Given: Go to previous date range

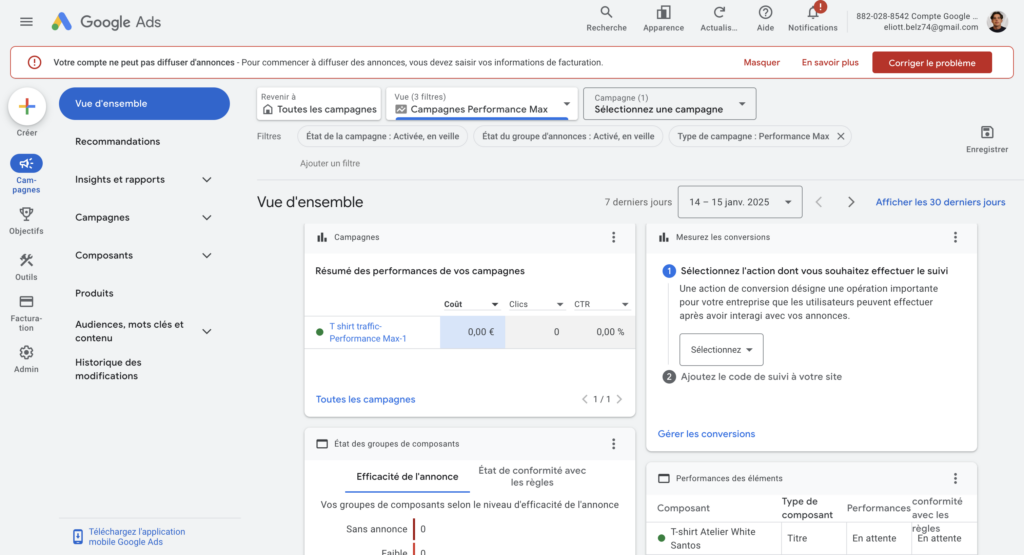Looking at the screenshot, I should click(x=819, y=202).
